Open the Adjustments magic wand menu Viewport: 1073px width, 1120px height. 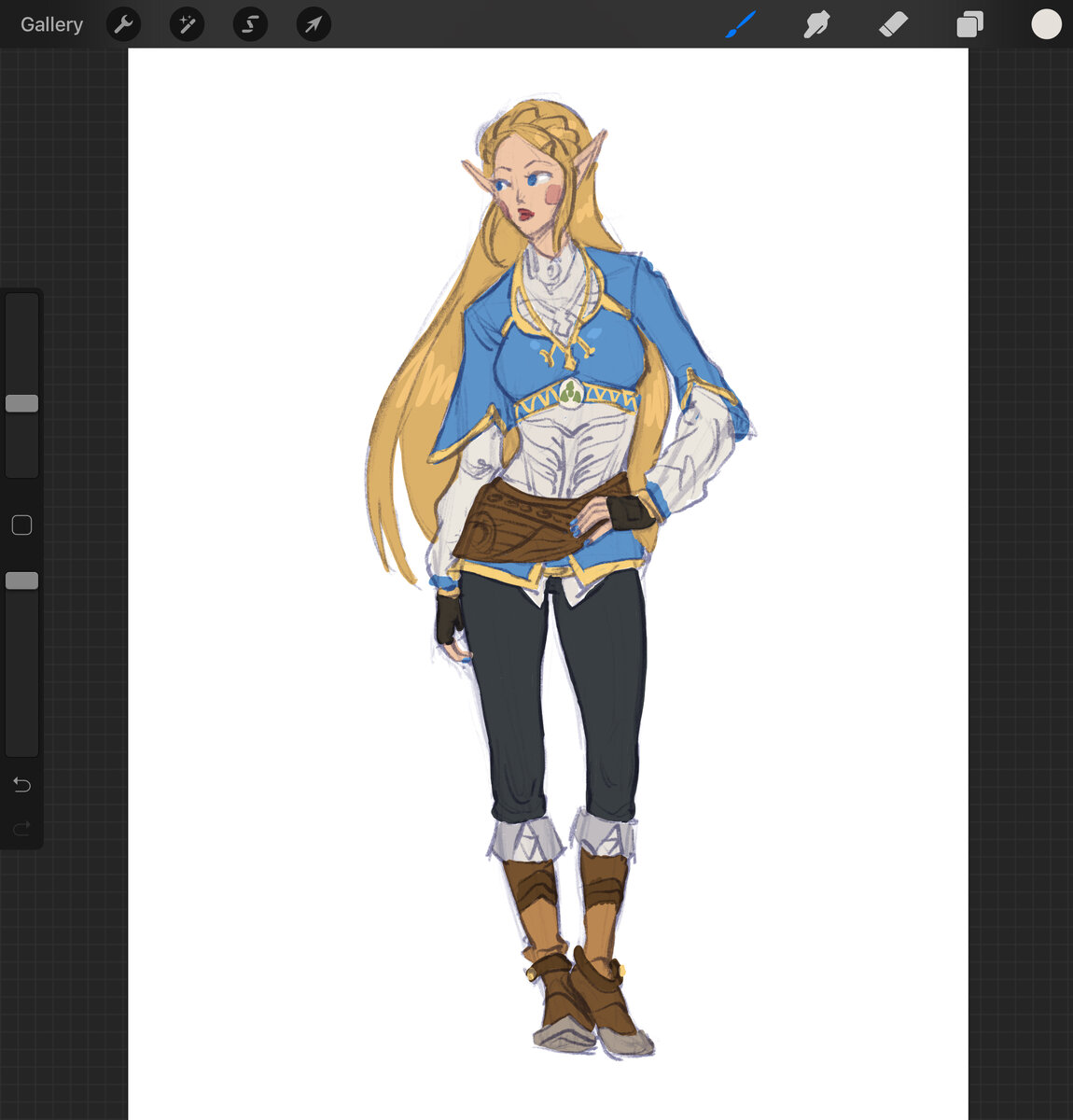tap(187, 24)
